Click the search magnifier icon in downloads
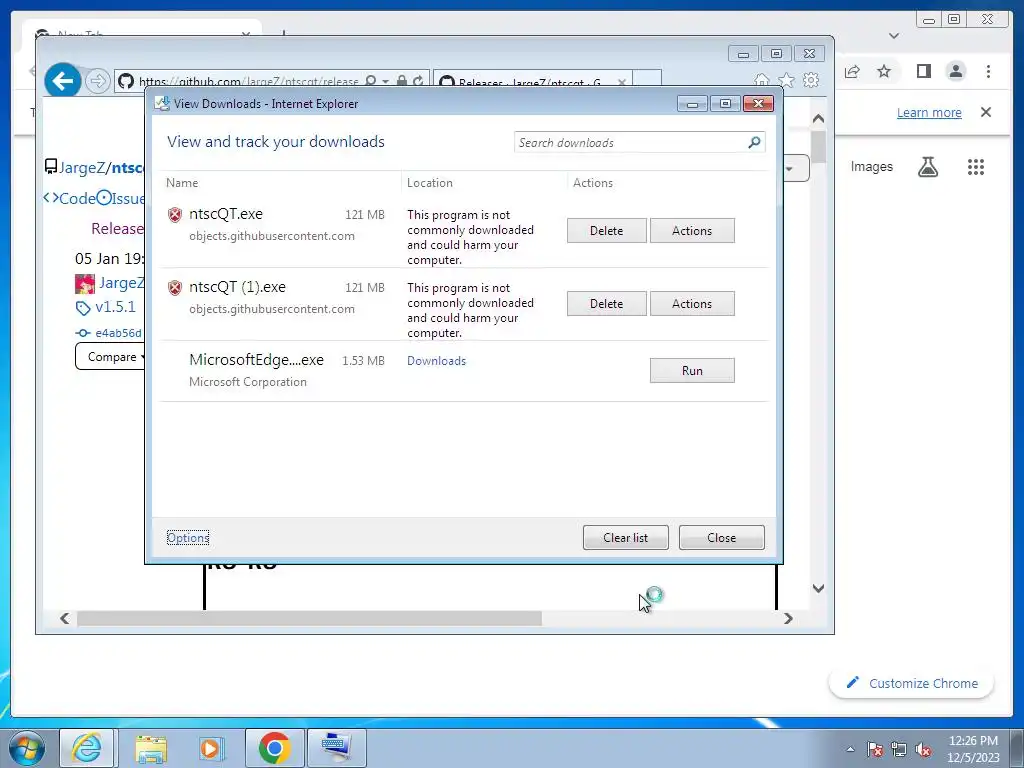Image resolution: width=1024 pixels, height=768 pixels. [x=754, y=142]
